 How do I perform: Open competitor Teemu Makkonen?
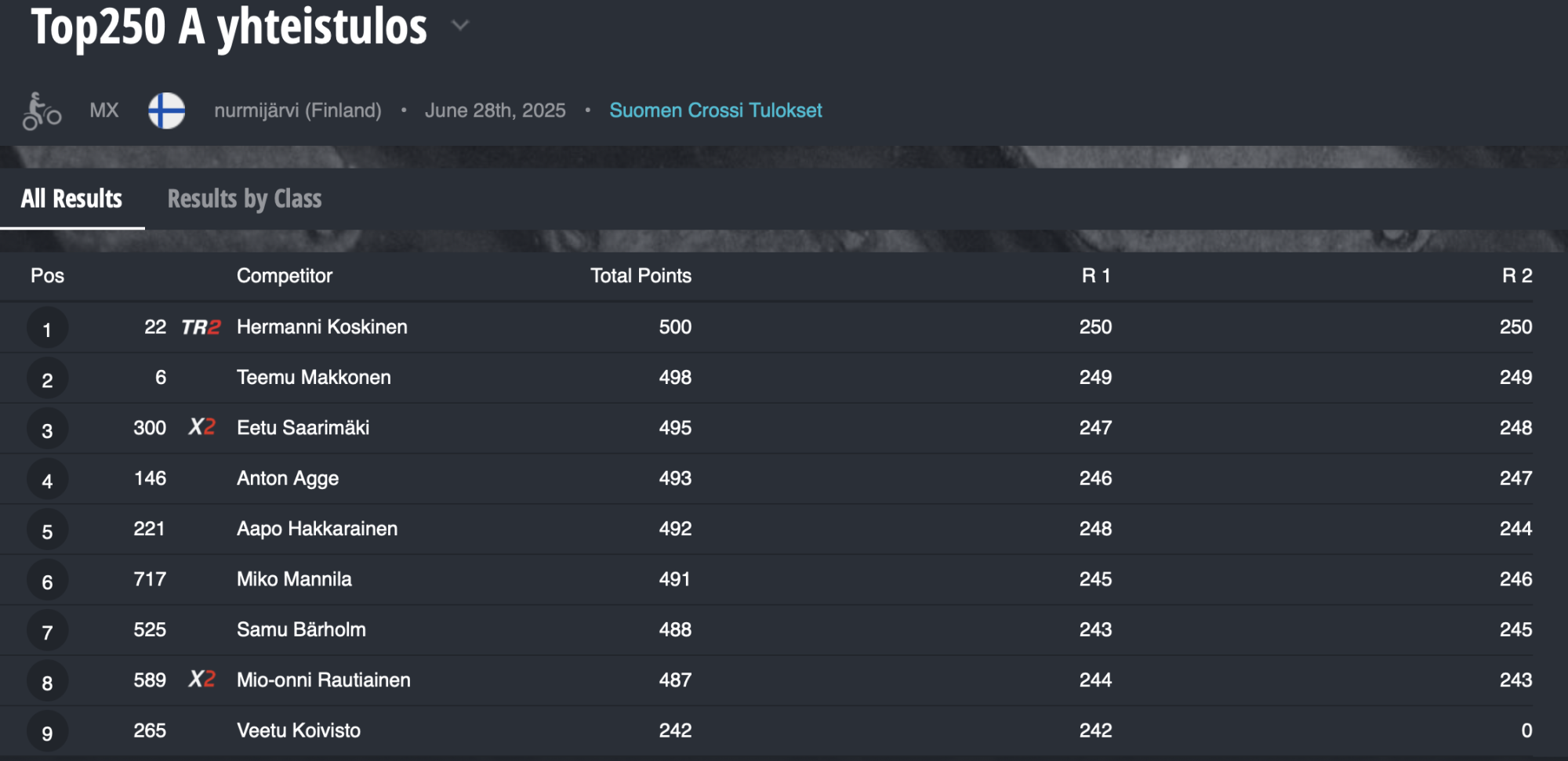click(314, 377)
